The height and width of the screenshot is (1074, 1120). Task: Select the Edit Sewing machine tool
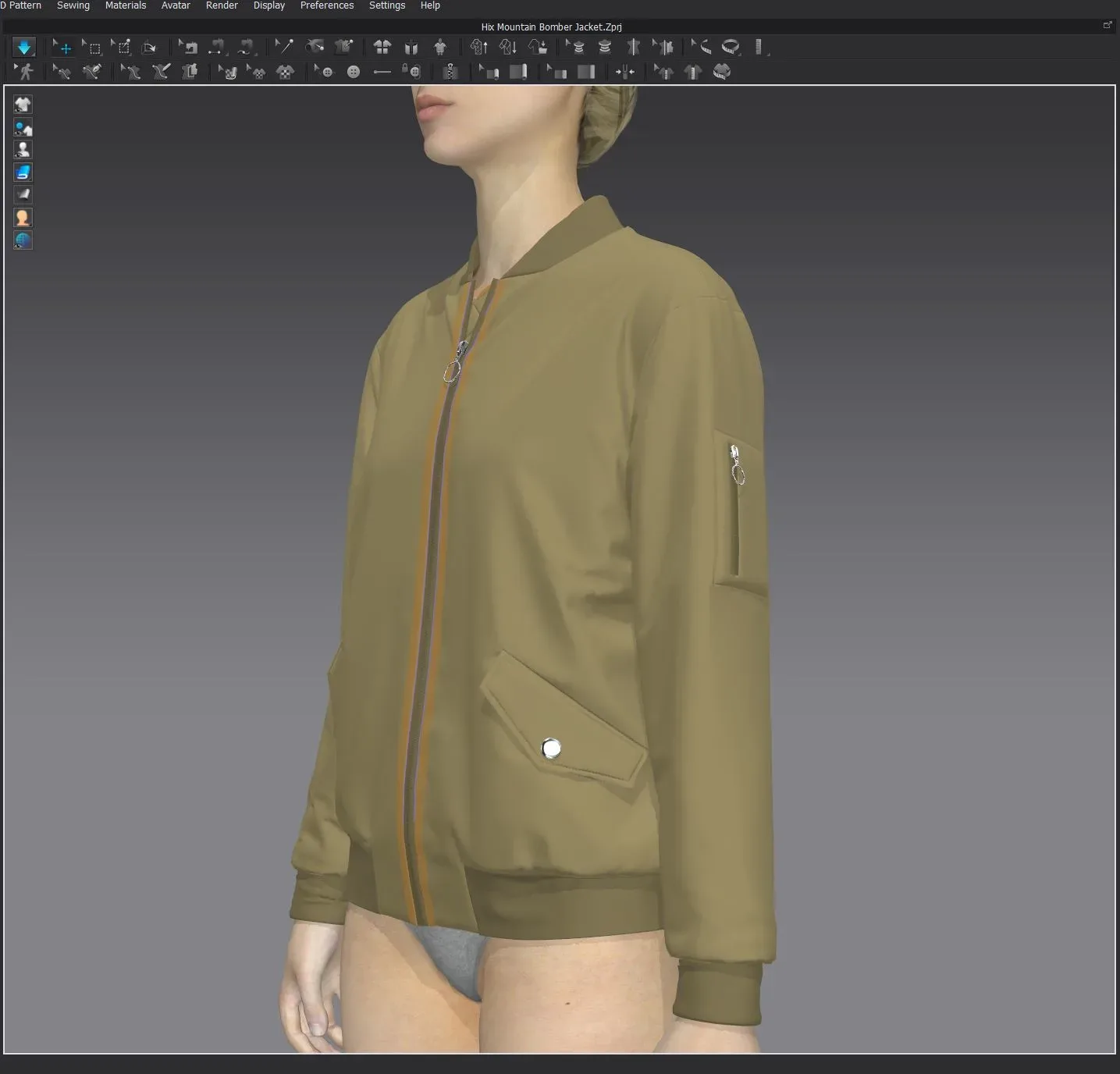(x=188, y=48)
